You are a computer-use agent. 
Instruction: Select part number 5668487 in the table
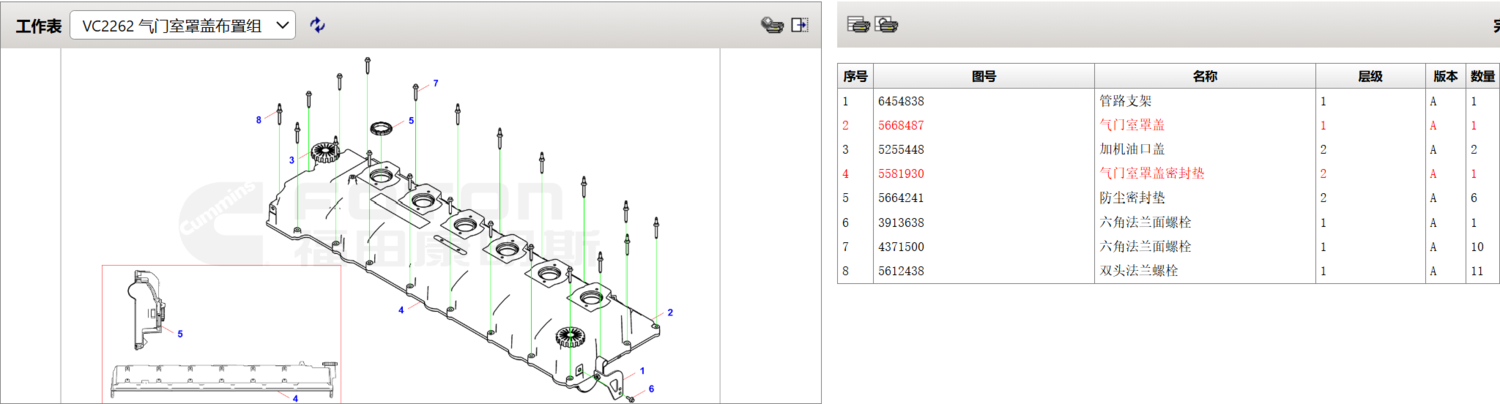coord(901,125)
